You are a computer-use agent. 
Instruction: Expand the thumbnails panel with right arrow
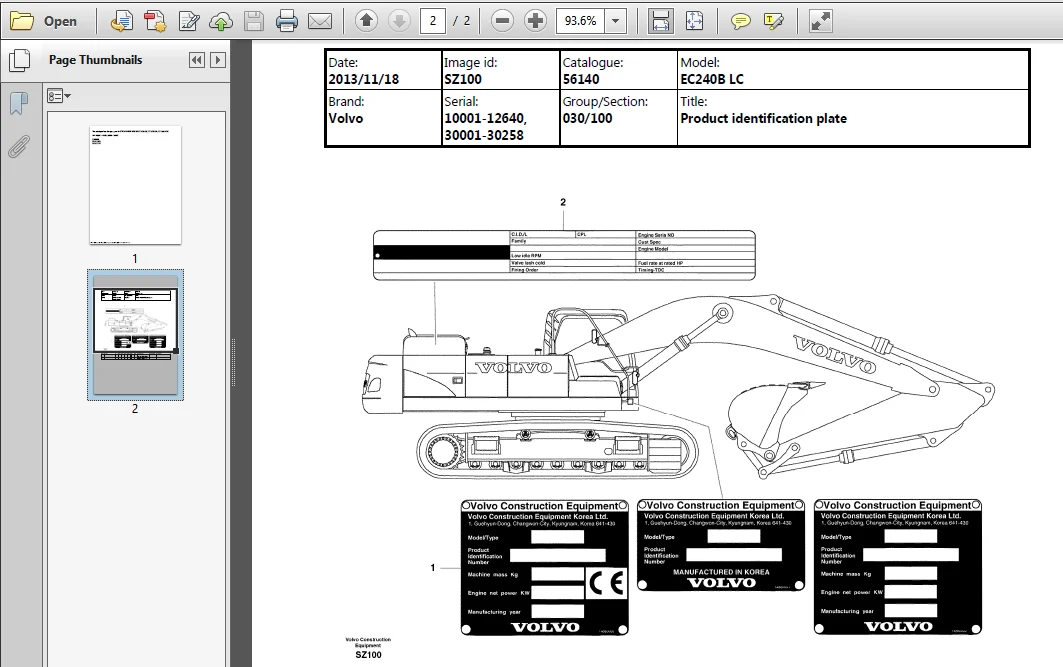point(218,60)
